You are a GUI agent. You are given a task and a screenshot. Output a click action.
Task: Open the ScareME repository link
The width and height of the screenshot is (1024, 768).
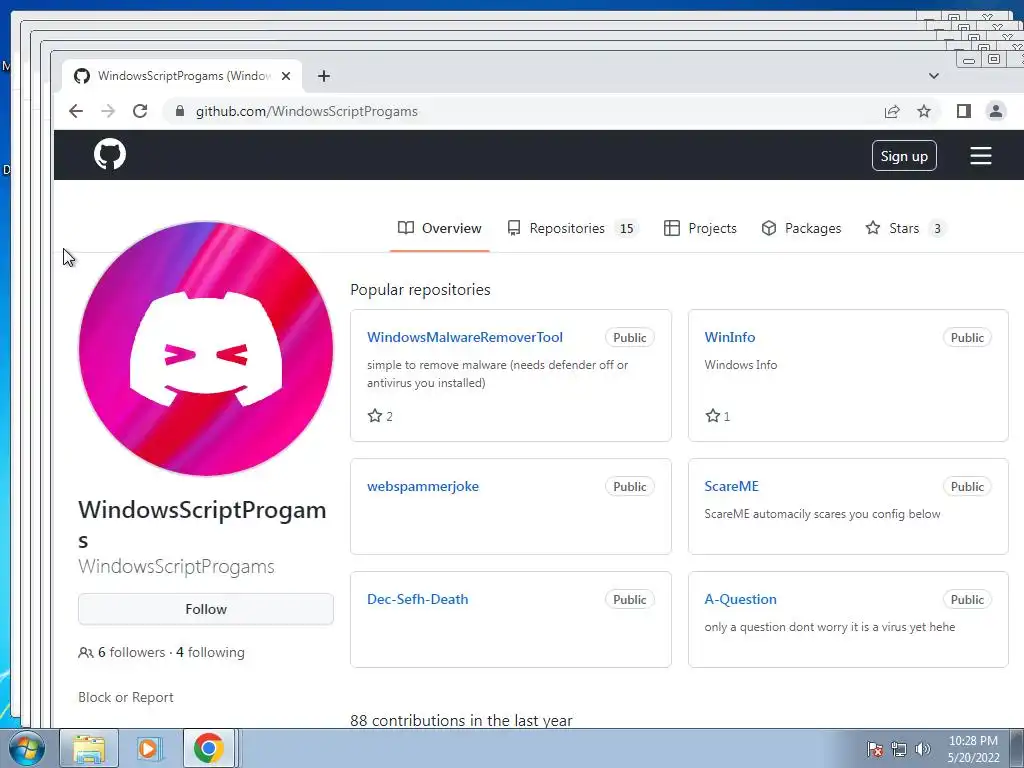(731, 486)
